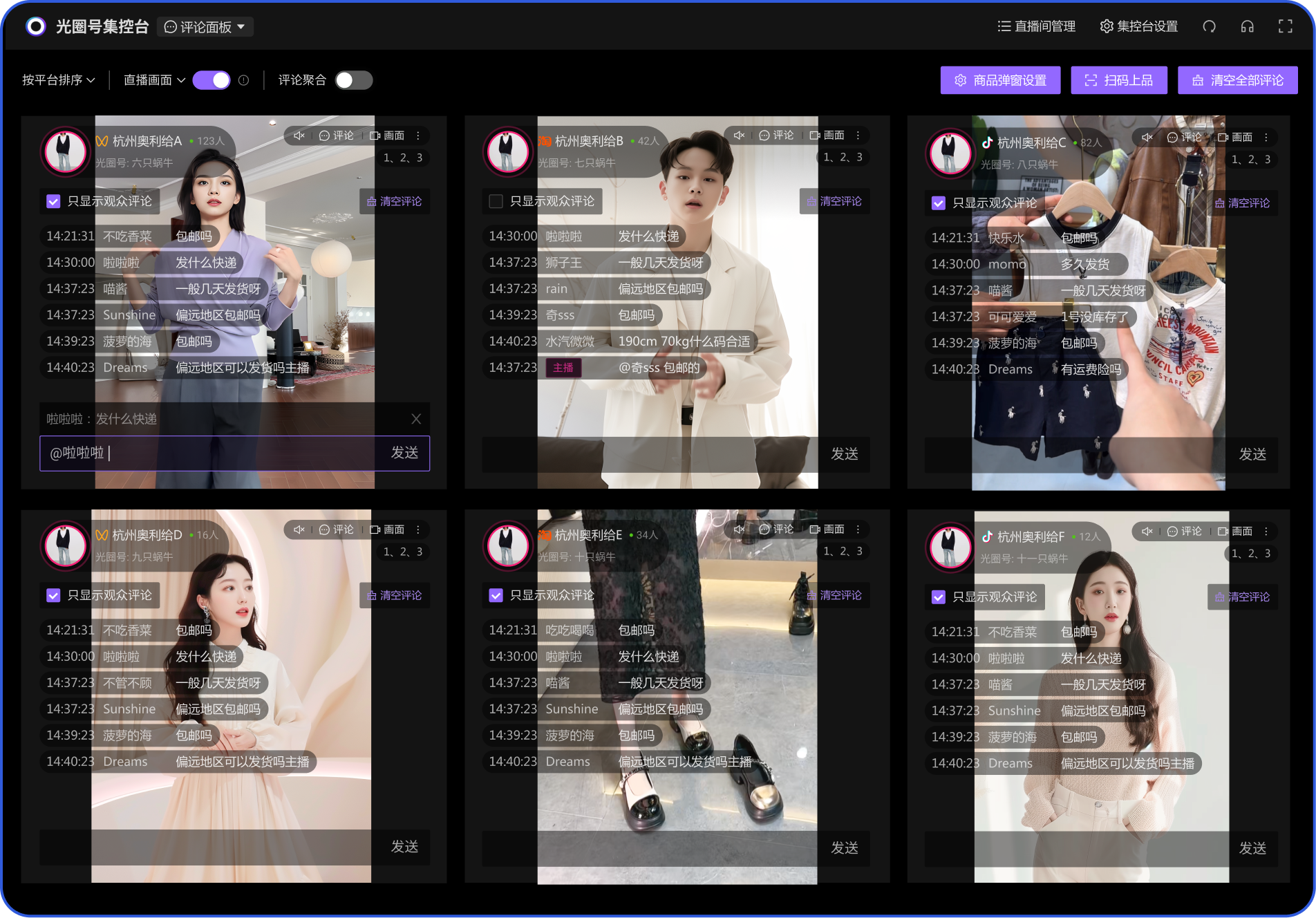The image size is (1316, 918).
Task: Open 直播间管理 menu
Action: pyautogui.click(x=1036, y=26)
